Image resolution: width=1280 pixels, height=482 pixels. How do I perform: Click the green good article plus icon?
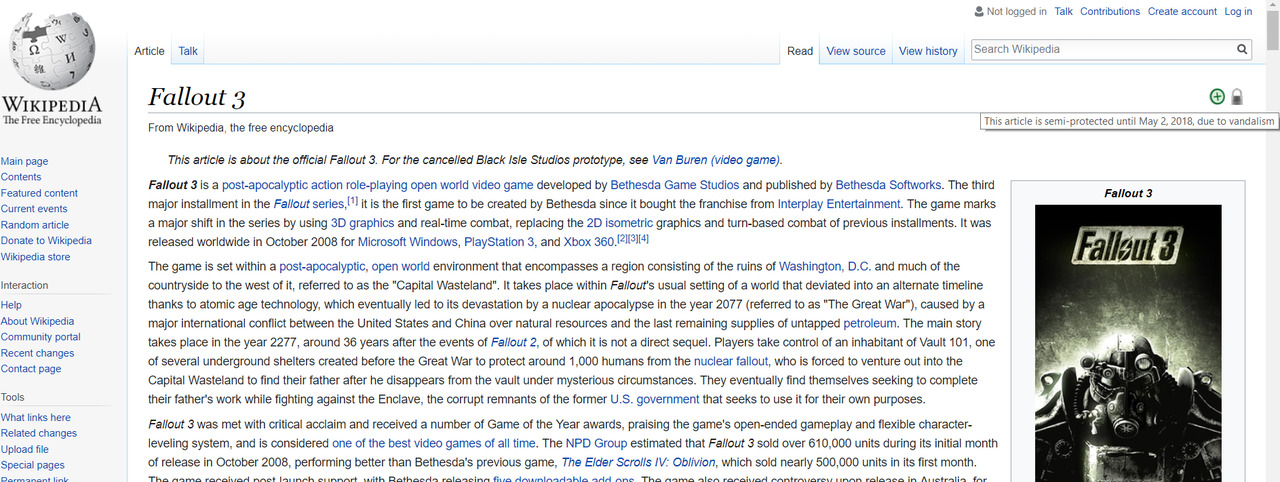coord(1217,97)
